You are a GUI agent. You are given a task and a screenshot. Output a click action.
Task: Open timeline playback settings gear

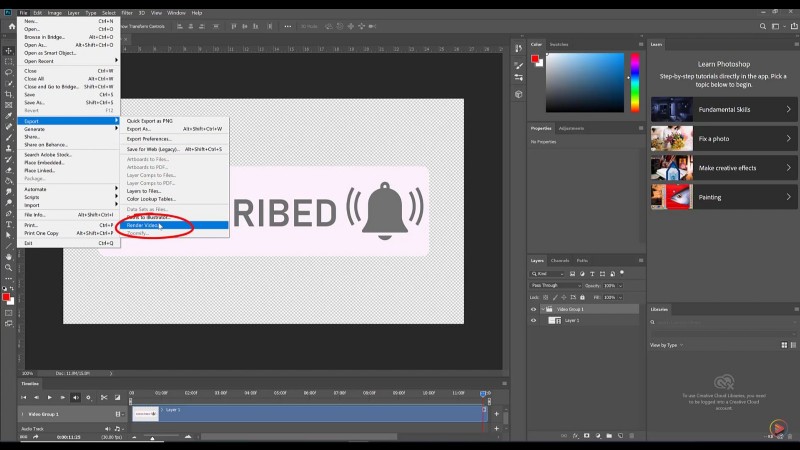pyautogui.click(x=88, y=397)
